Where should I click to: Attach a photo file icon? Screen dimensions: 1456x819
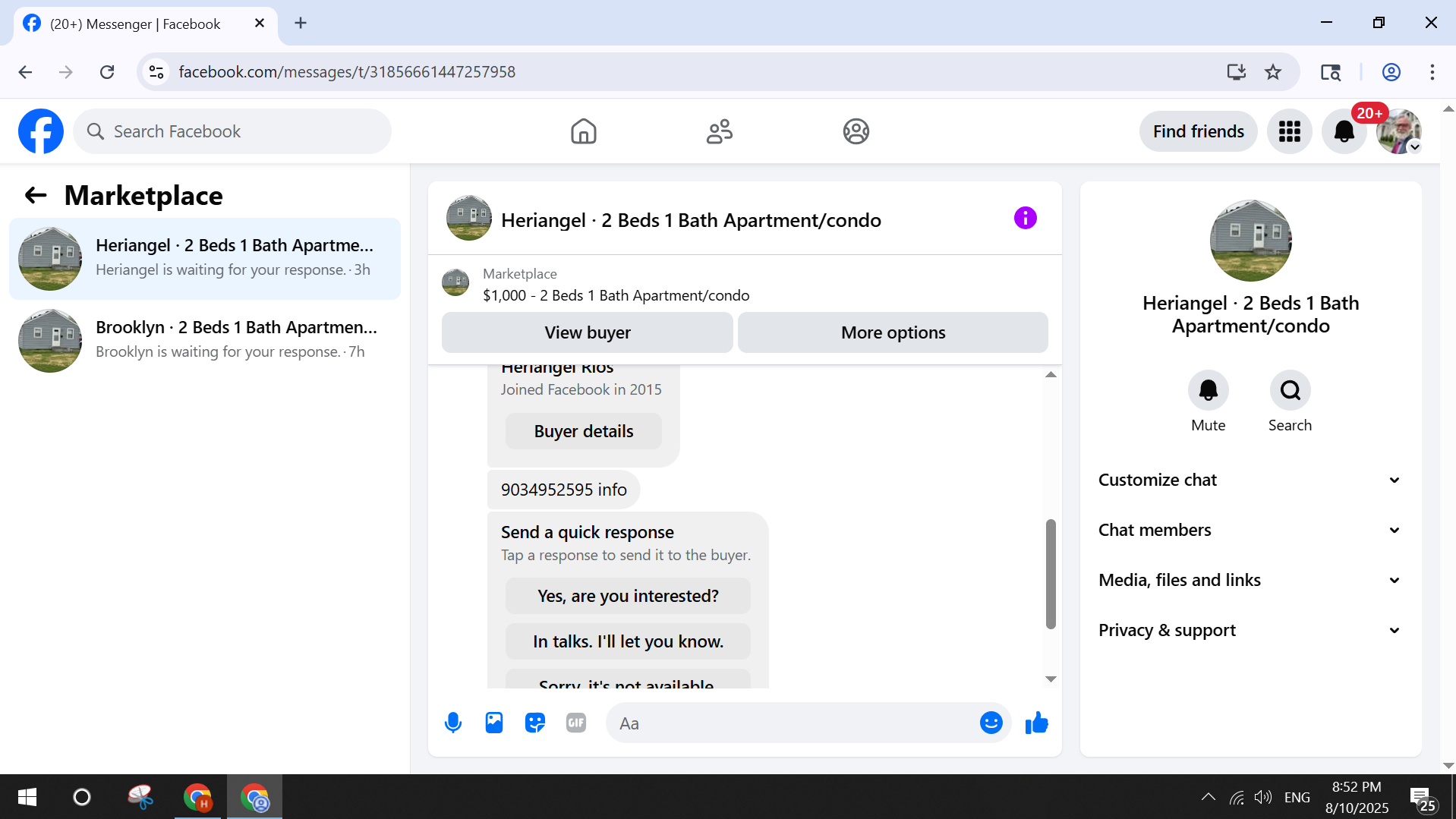click(494, 723)
